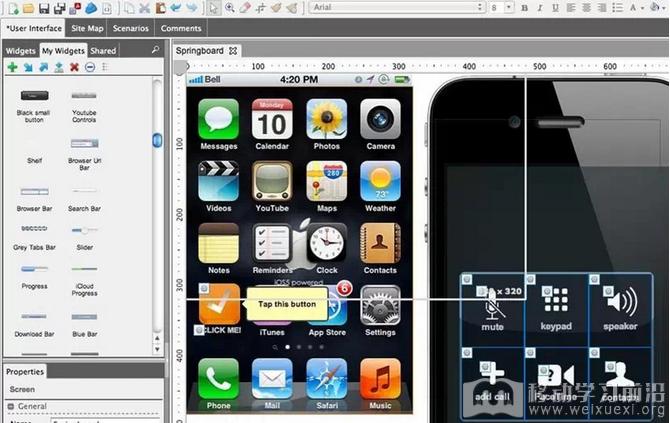
Task: Click the widget list scroll down arrow
Action: click(x=157, y=349)
